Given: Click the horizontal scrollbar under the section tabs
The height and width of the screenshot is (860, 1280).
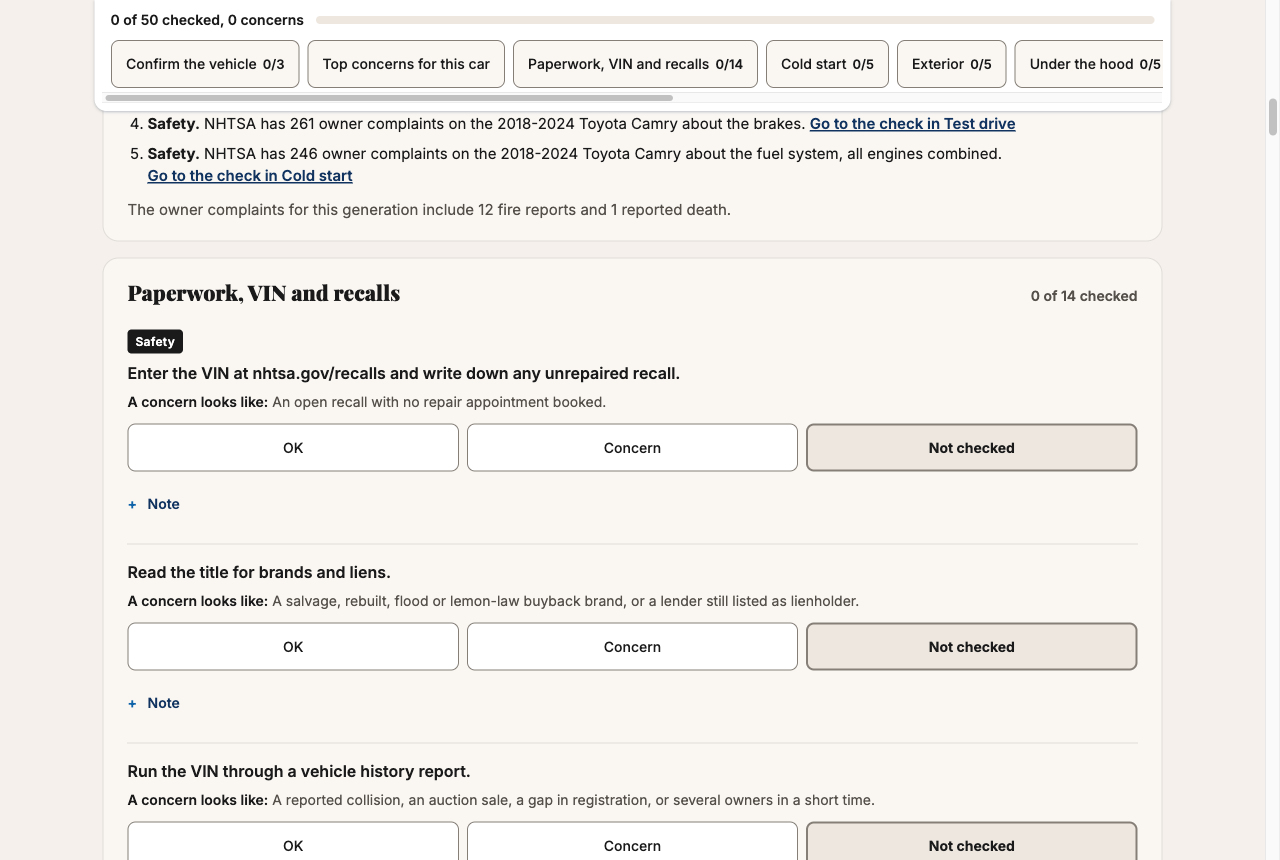Looking at the screenshot, I should [389, 98].
